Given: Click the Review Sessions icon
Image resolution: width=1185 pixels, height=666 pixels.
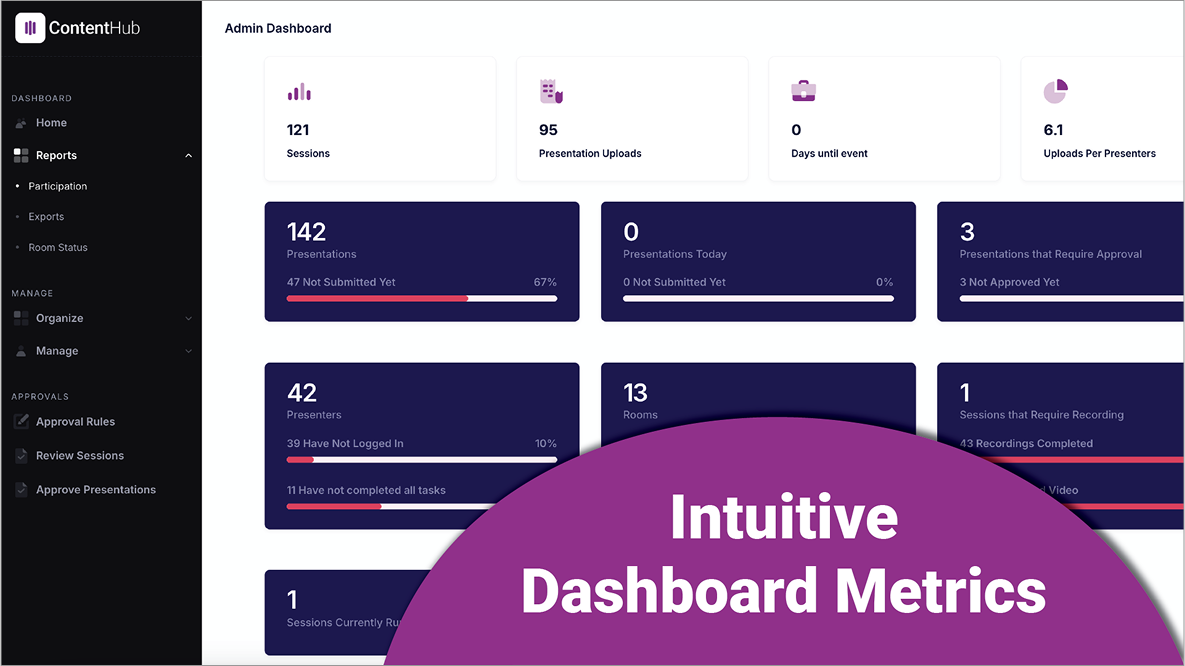Looking at the screenshot, I should point(21,456).
